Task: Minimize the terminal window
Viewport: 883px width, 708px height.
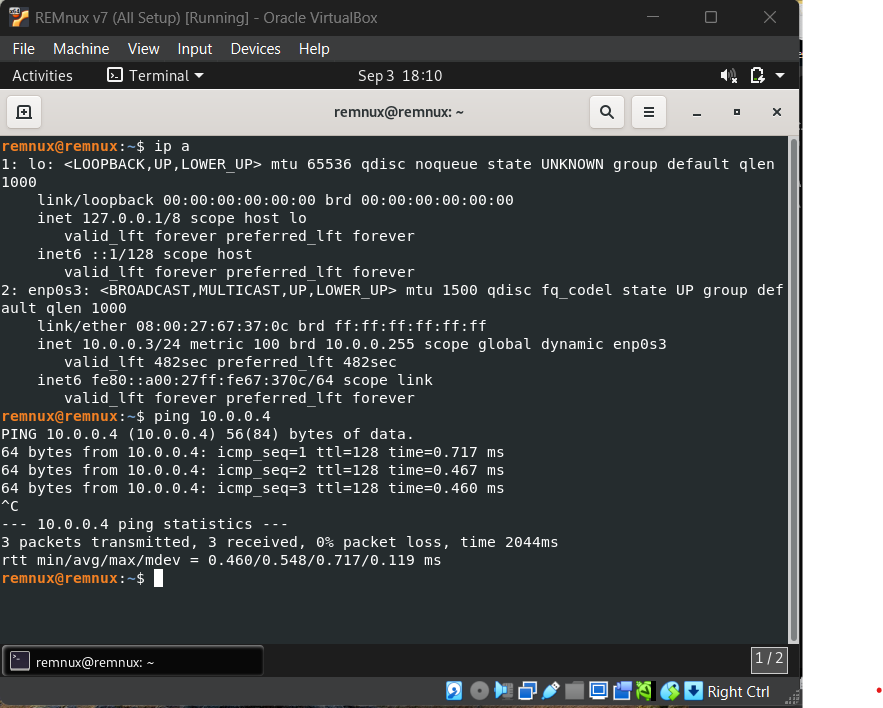Action: tap(697, 112)
